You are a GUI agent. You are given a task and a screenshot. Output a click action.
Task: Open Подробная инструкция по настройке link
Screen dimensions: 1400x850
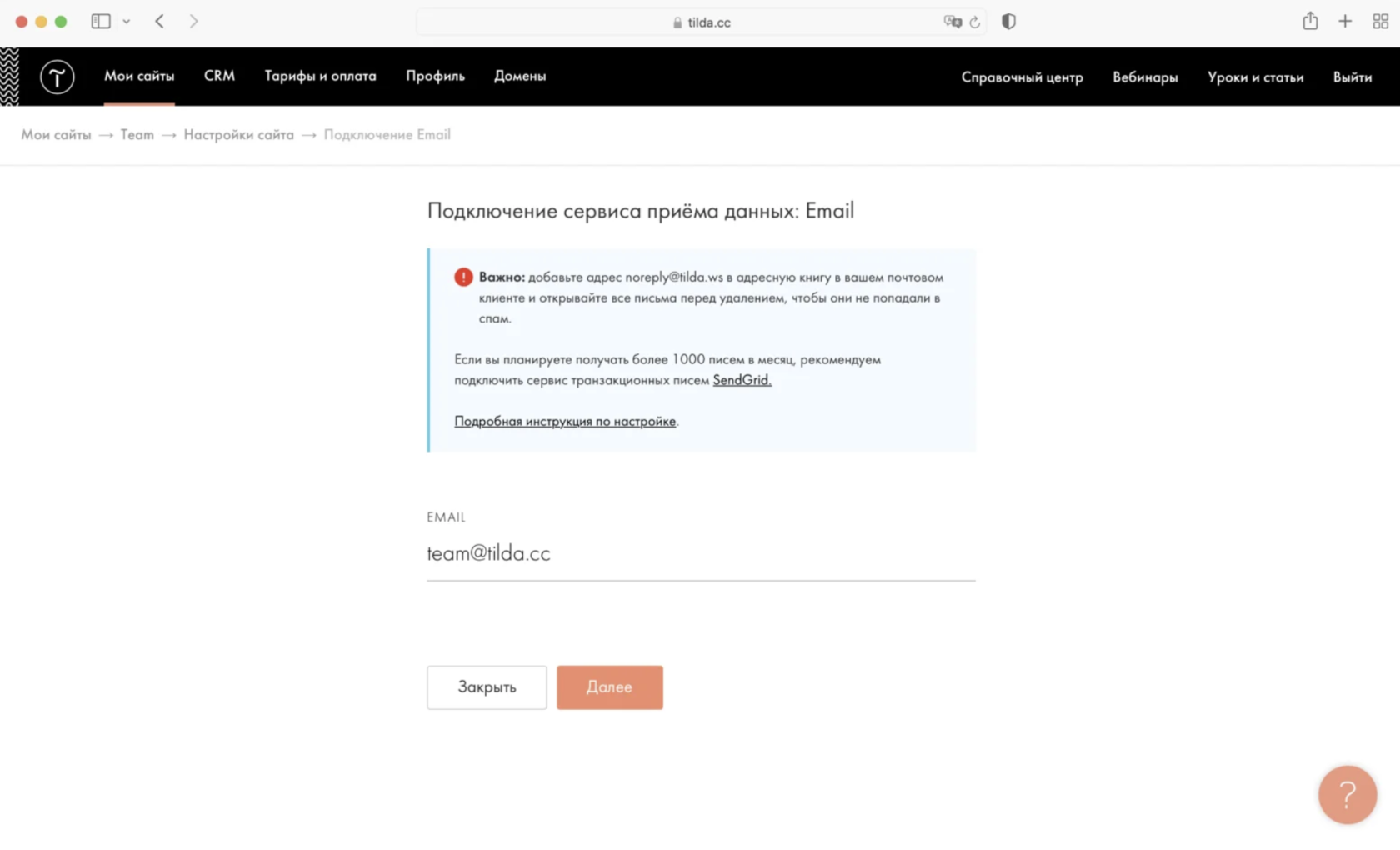pos(565,422)
